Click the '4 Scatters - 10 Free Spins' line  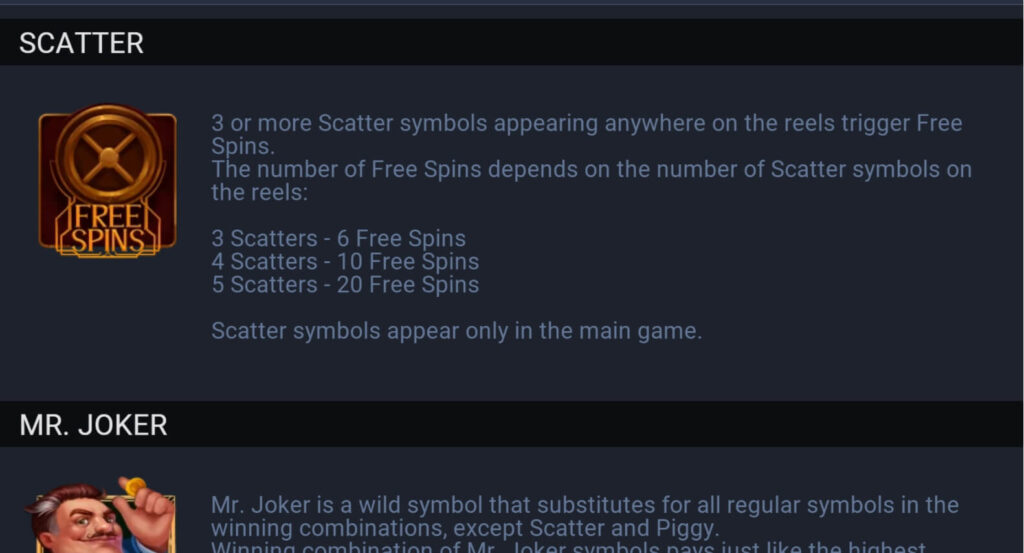(x=345, y=261)
